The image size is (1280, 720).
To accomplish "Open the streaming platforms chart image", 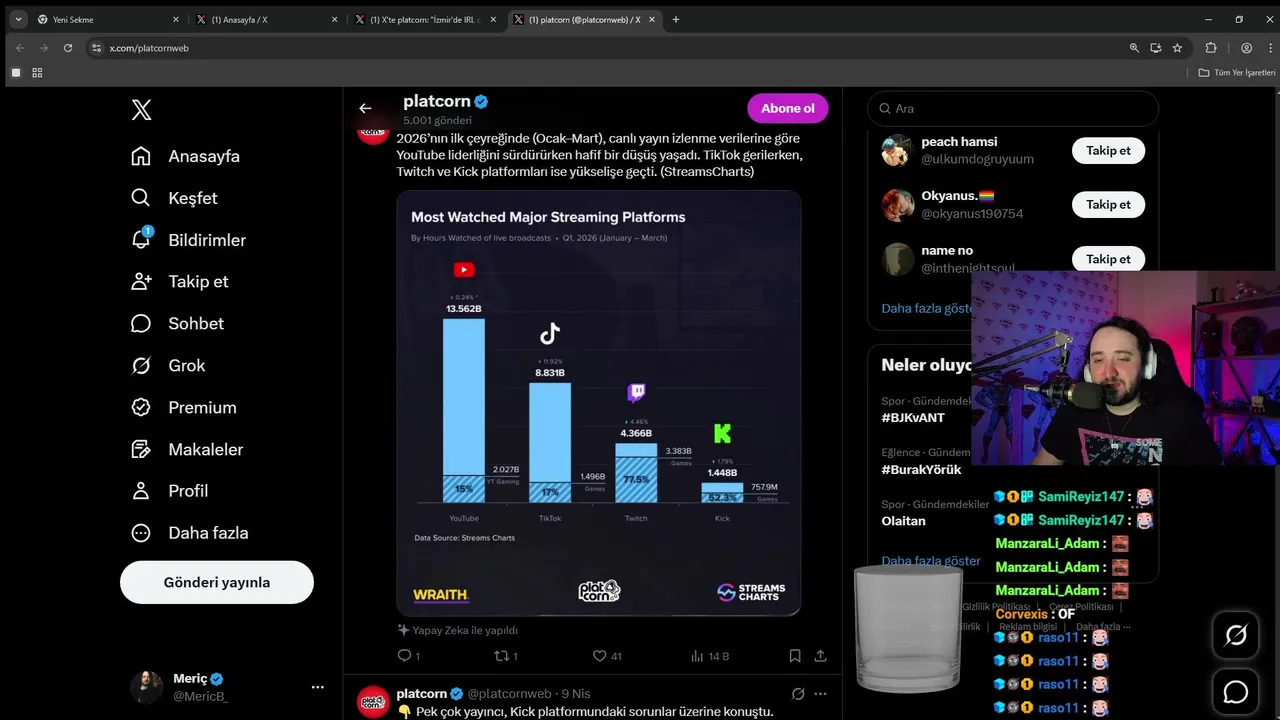I will coord(599,403).
